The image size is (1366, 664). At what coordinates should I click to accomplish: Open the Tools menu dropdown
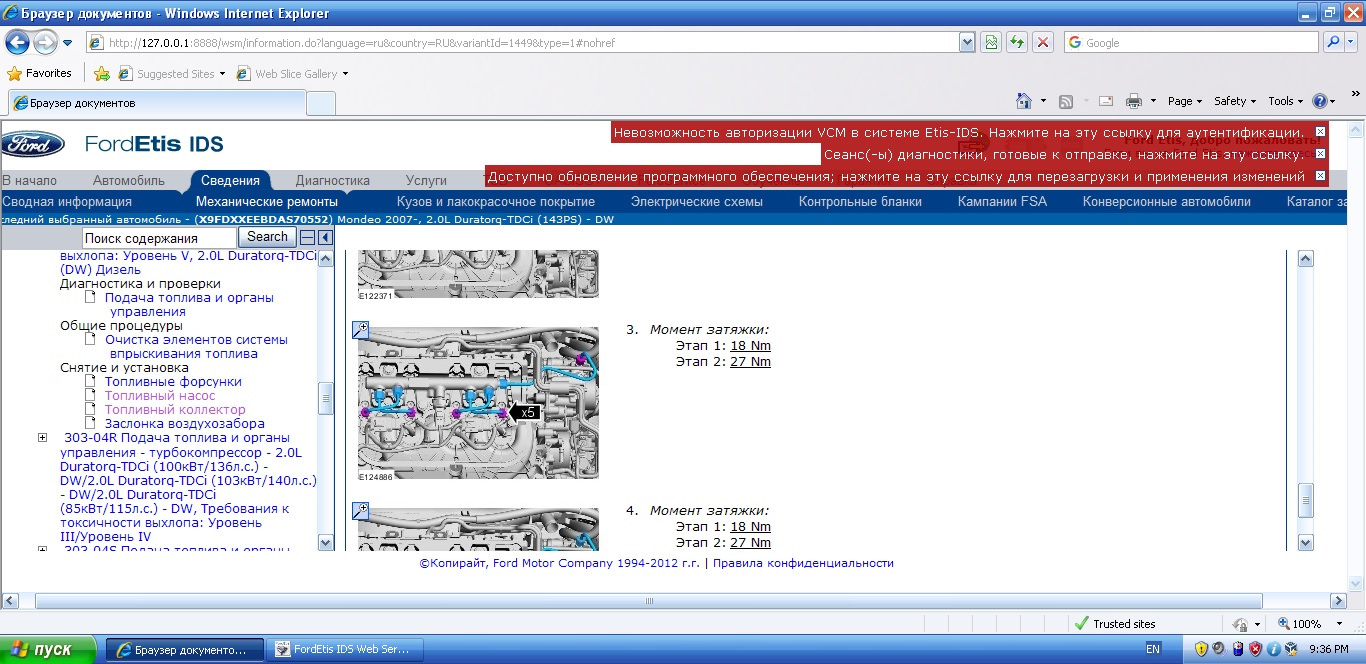(1286, 101)
